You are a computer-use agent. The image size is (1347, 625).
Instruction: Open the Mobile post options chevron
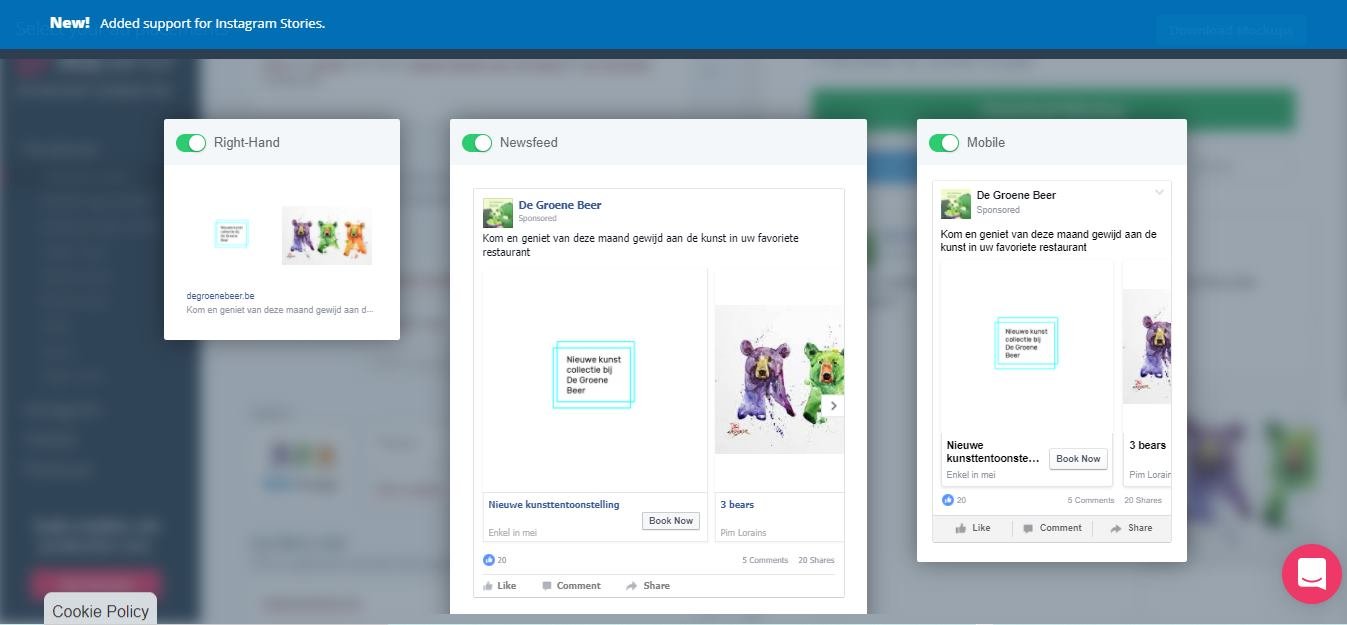tap(1159, 193)
